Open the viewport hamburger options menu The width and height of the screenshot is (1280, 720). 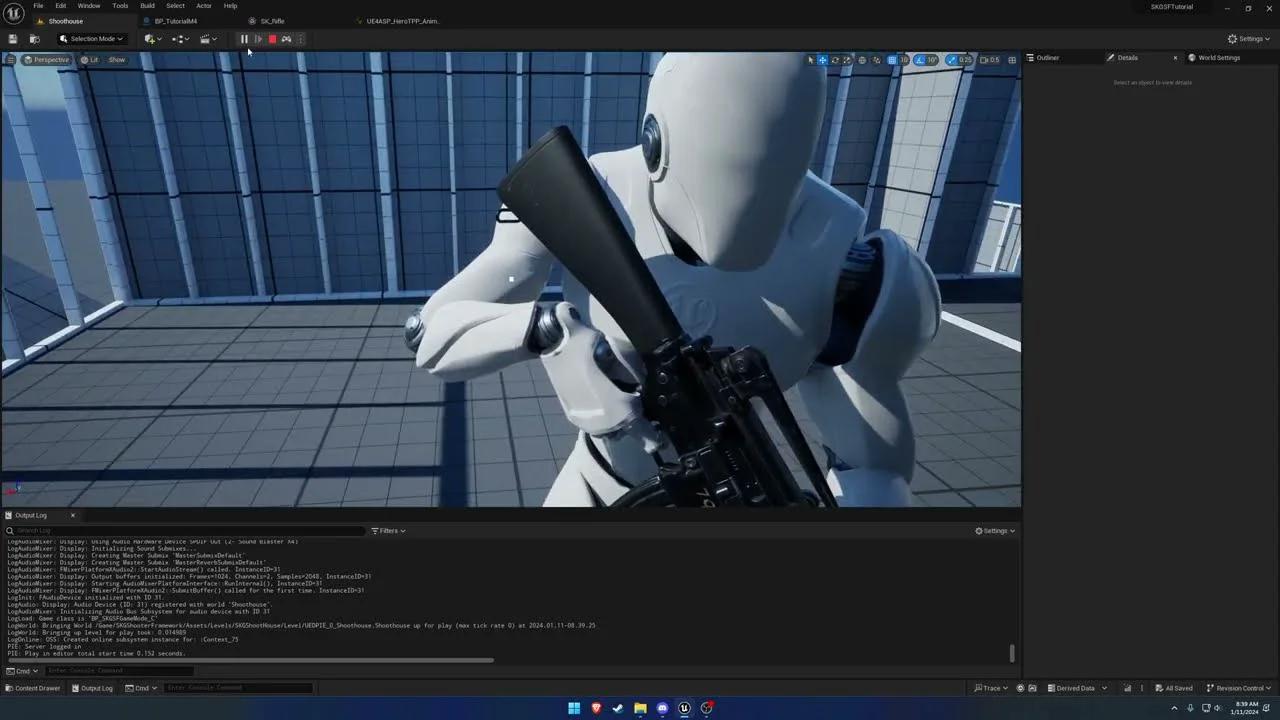coord(10,60)
